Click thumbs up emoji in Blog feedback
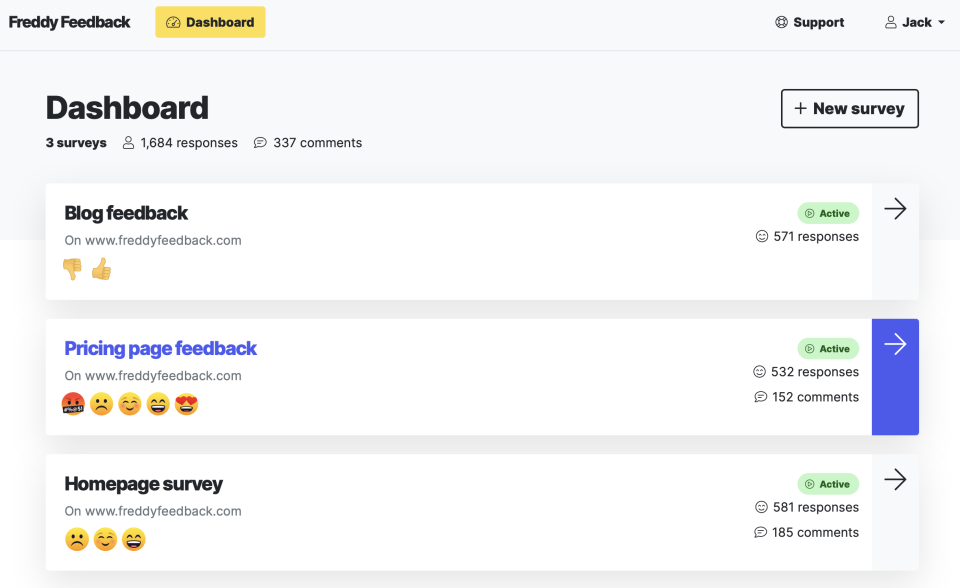The width and height of the screenshot is (960, 588). tap(101, 269)
